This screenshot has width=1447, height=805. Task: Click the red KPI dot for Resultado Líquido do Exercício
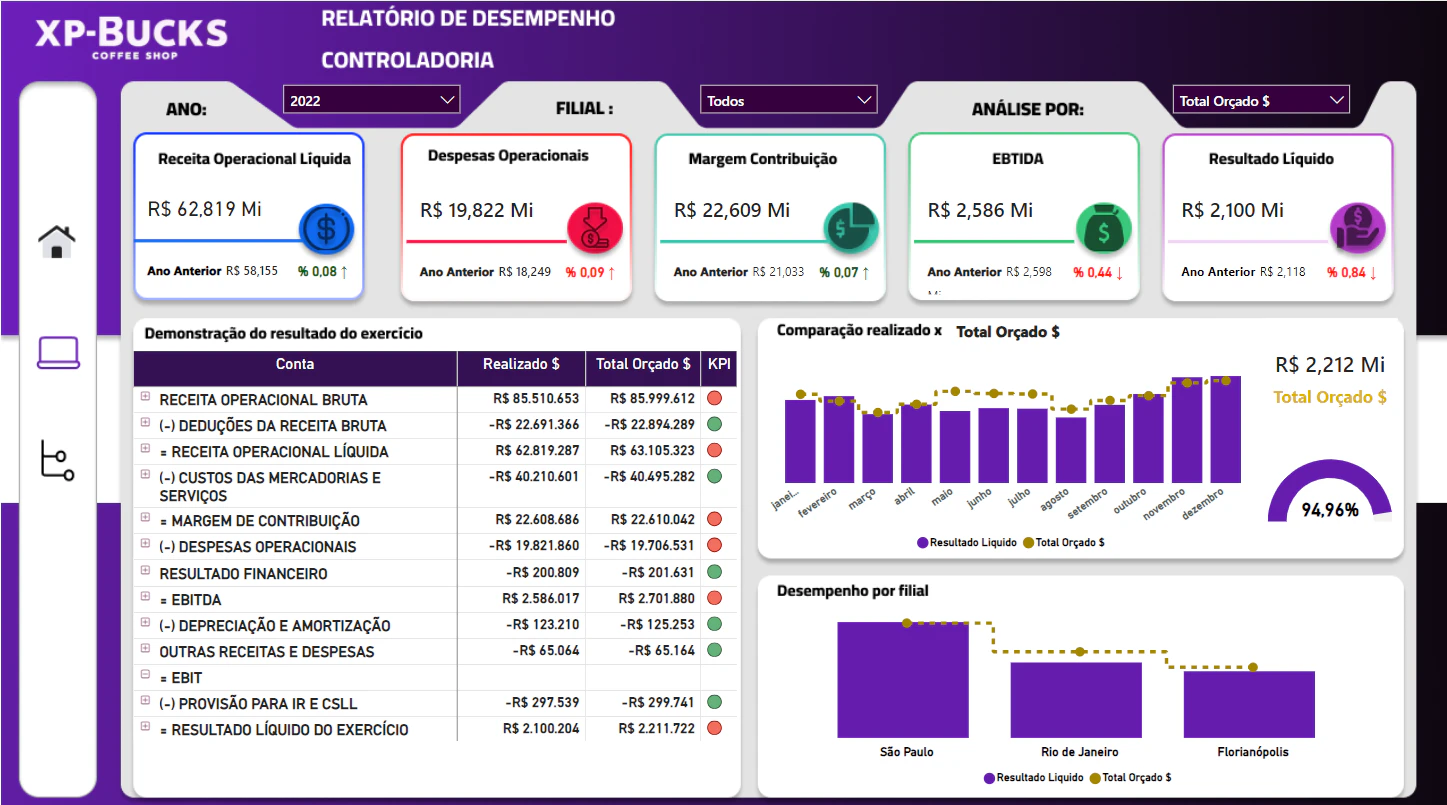714,728
